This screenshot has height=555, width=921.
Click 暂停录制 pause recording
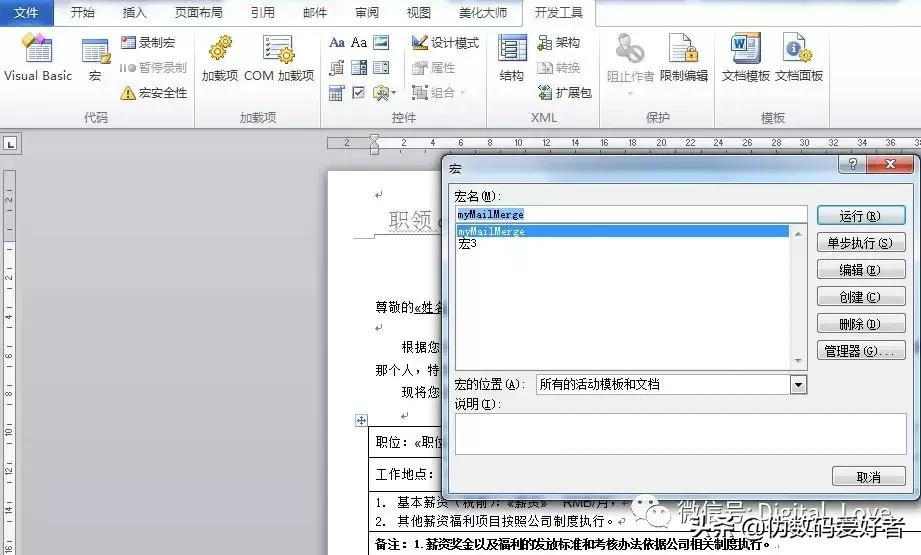coord(153,68)
